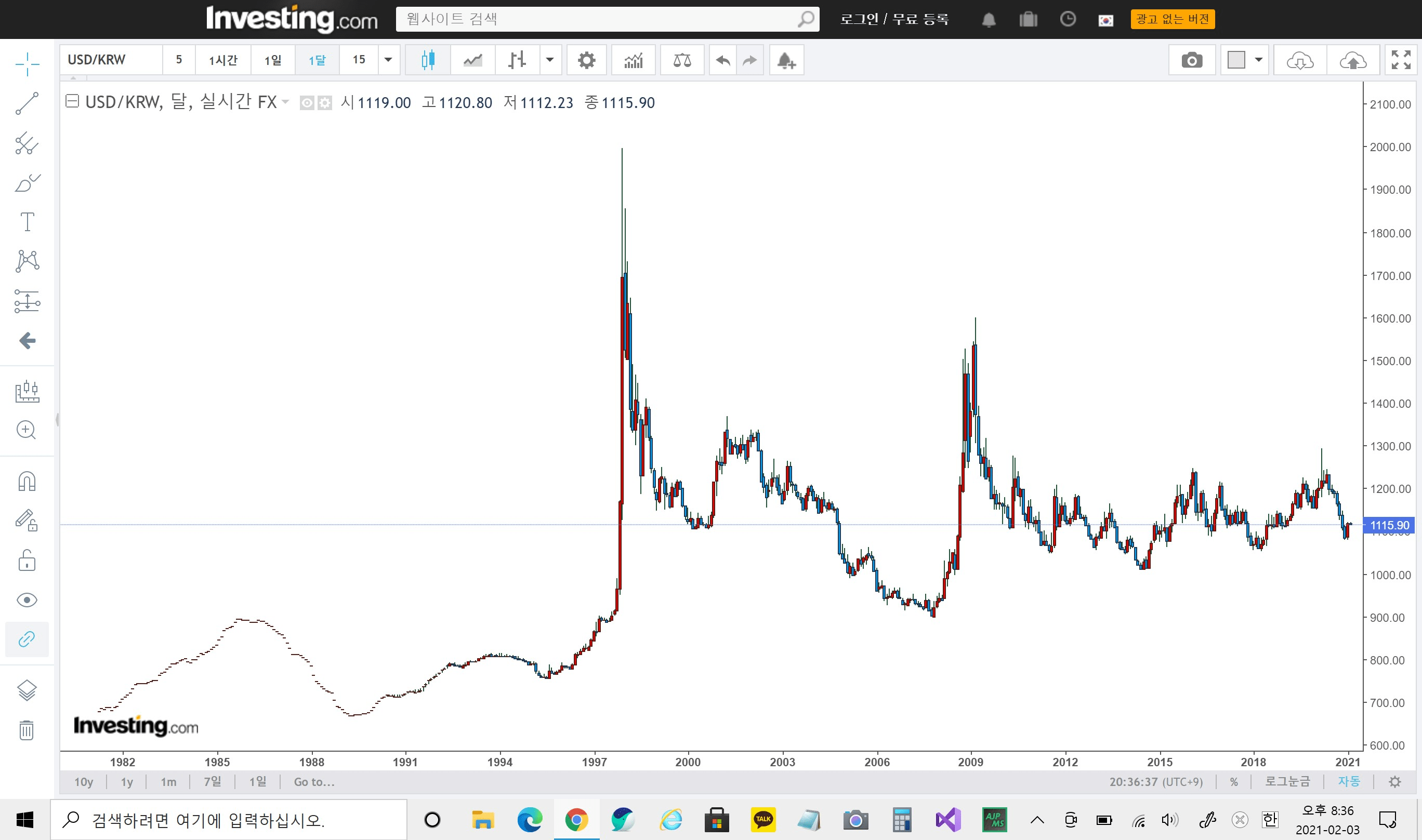
Task: Expand the interval dropdown arrow
Action: (x=388, y=60)
